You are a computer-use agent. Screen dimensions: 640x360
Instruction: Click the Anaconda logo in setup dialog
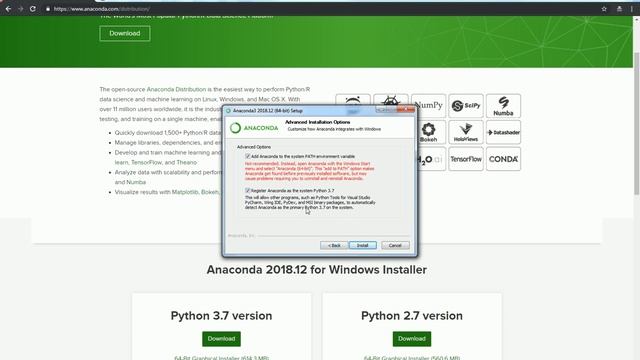tap(254, 128)
